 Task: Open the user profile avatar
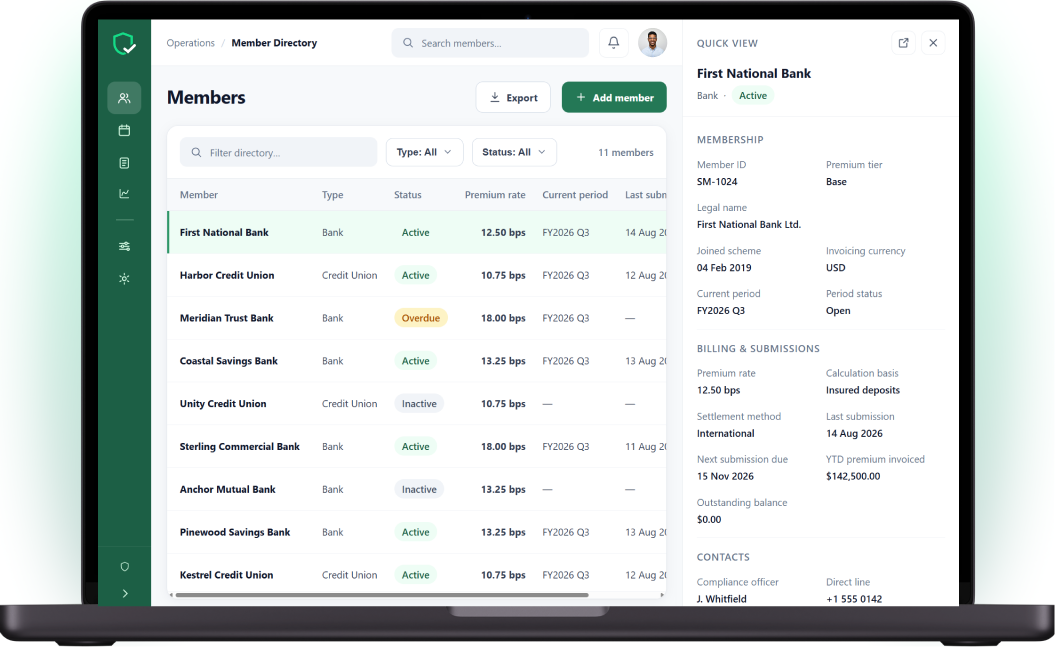(652, 43)
